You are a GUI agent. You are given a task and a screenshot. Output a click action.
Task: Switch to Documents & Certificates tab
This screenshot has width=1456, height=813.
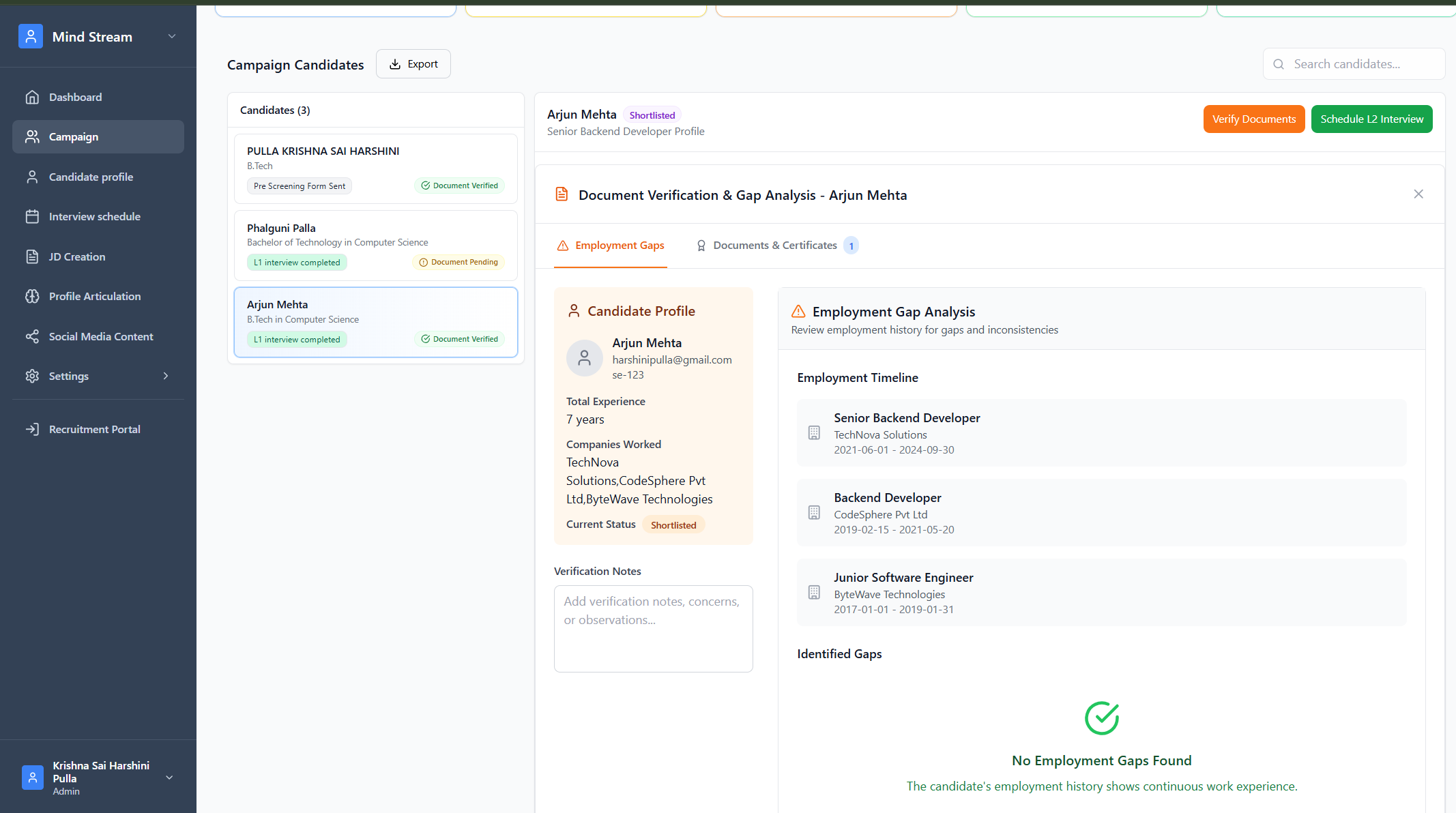tap(774, 246)
